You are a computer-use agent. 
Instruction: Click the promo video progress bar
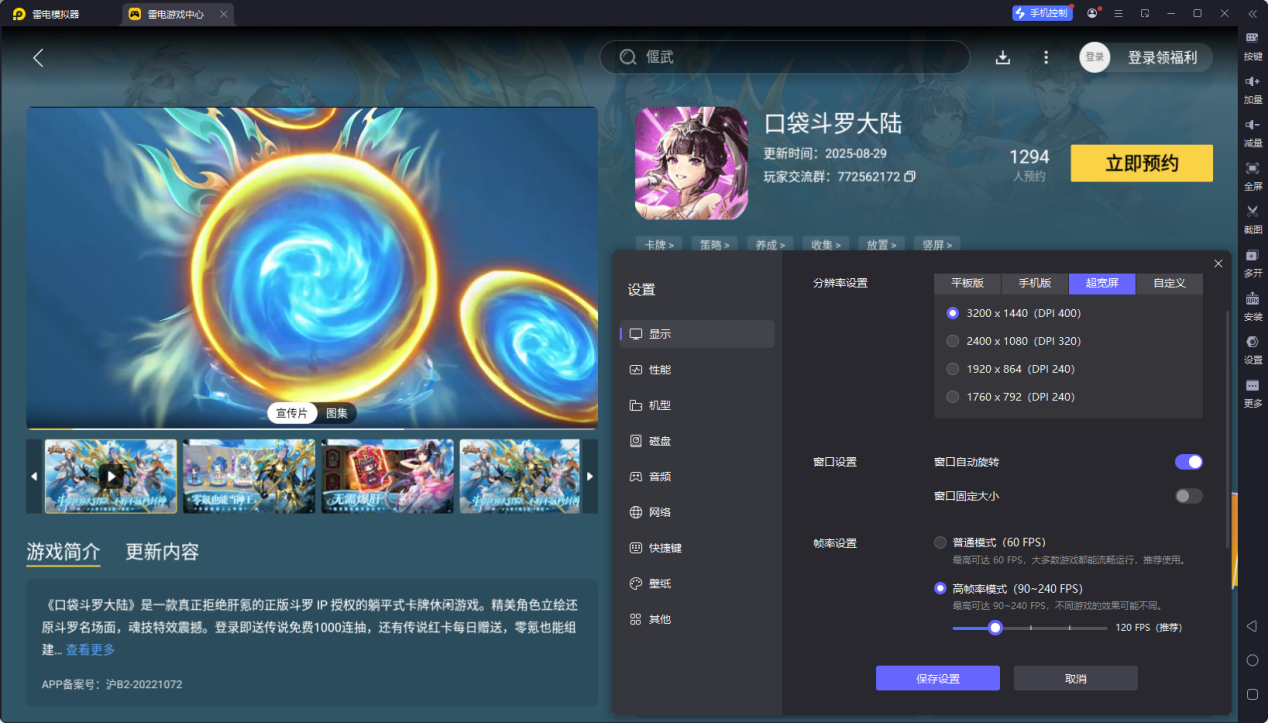pyautogui.click(x=312, y=430)
